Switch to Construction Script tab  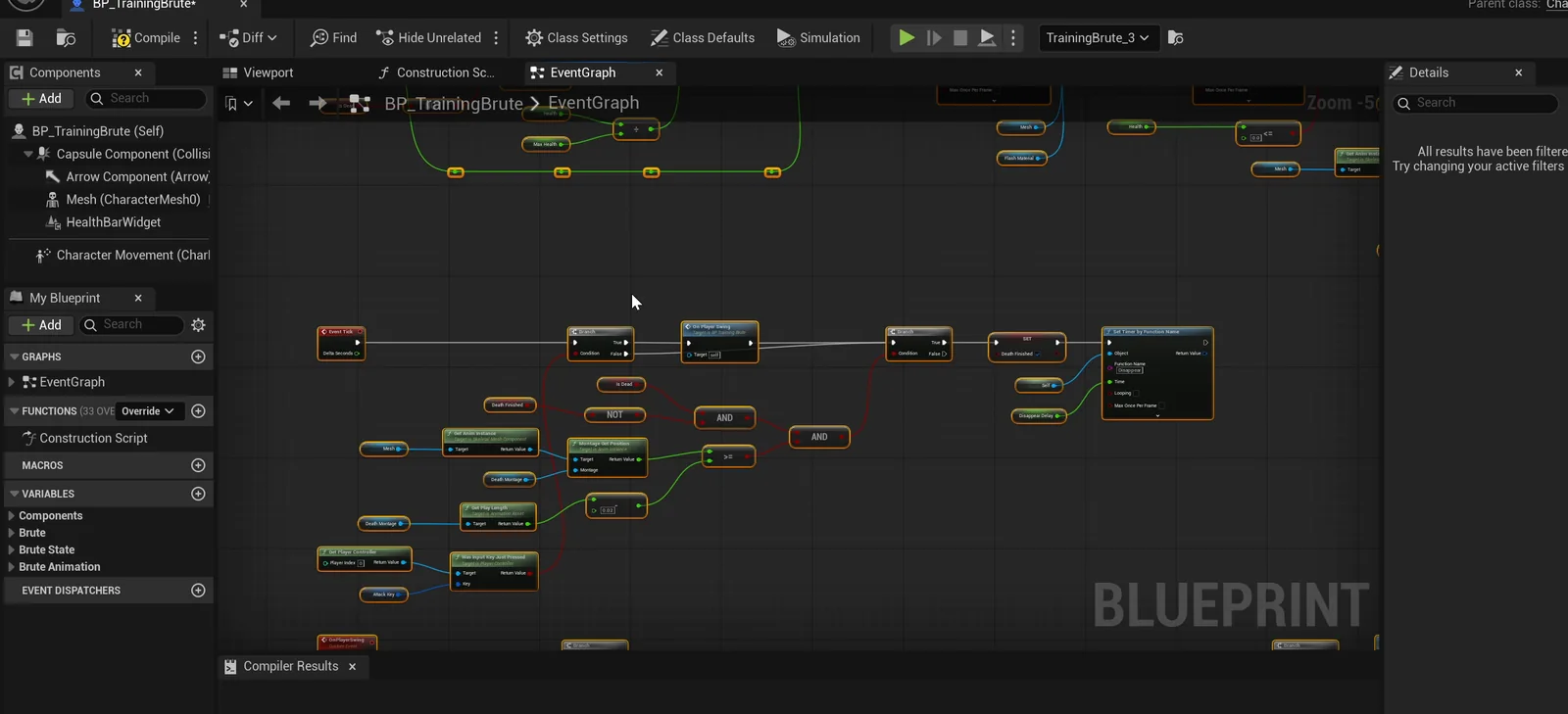click(436, 72)
